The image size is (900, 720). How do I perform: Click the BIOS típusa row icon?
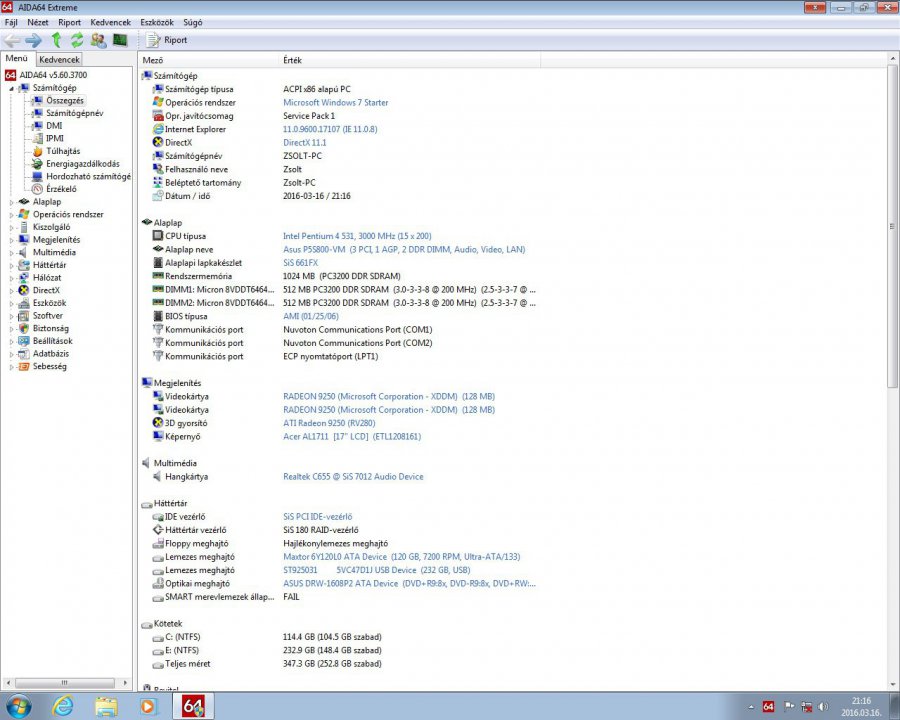(x=158, y=316)
